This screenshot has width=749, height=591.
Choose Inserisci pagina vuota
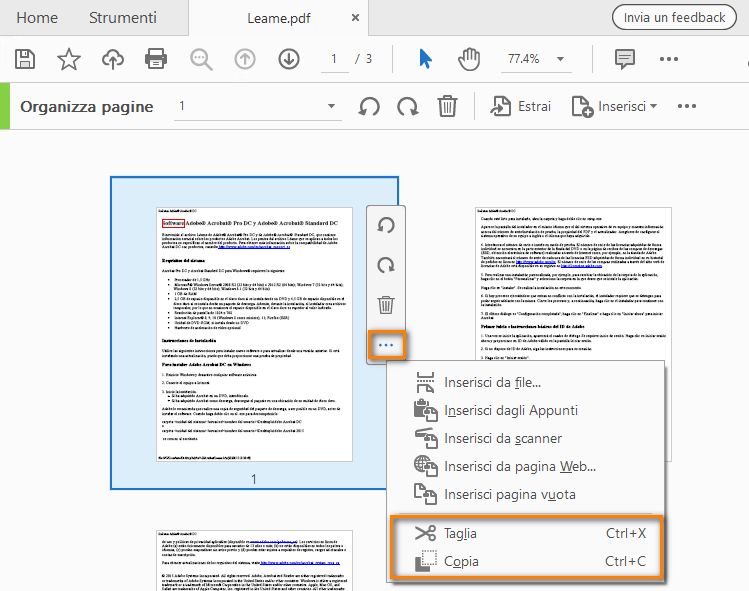pyautogui.click(x=525, y=494)
